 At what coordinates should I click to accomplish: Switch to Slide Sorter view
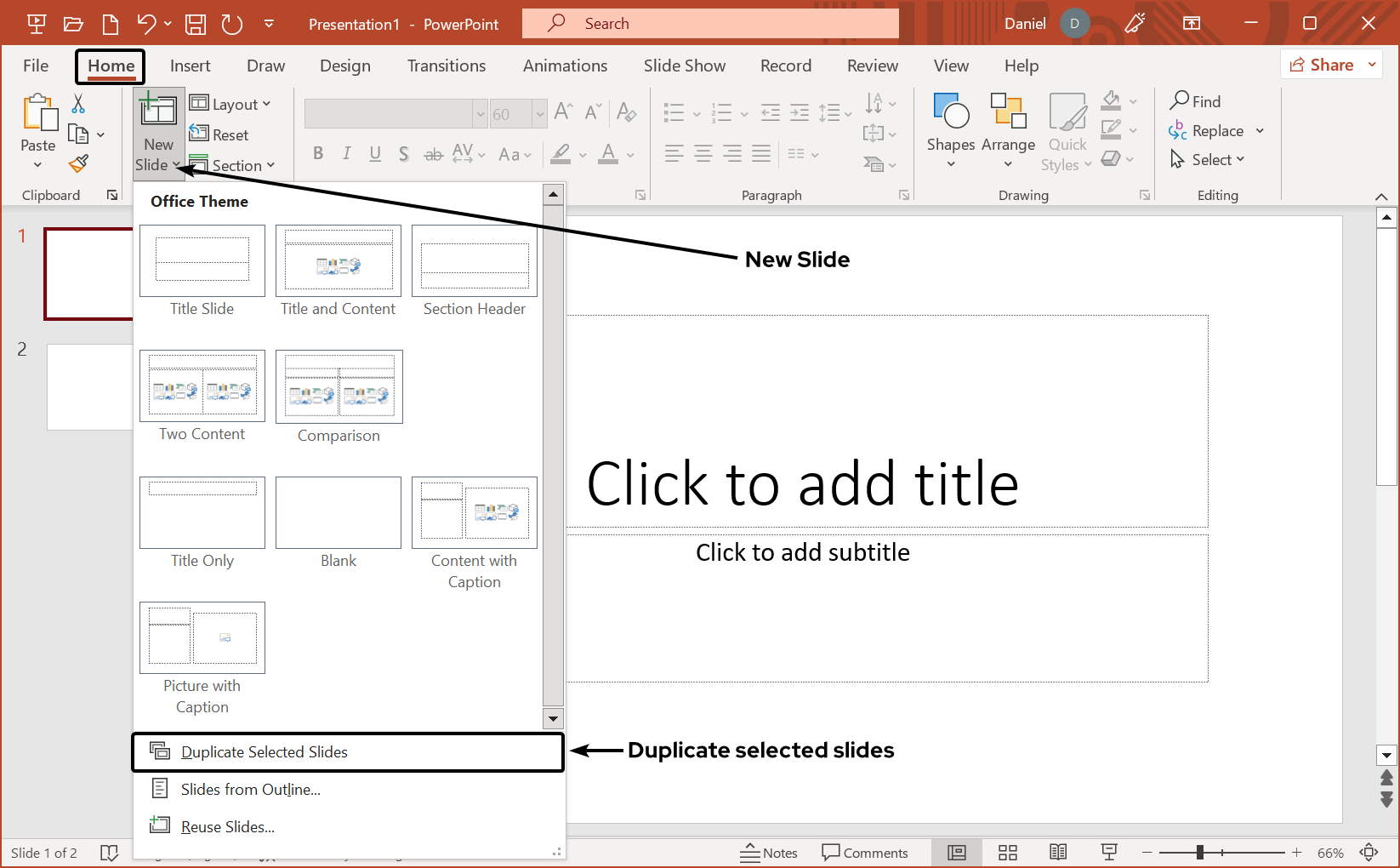1007,852
